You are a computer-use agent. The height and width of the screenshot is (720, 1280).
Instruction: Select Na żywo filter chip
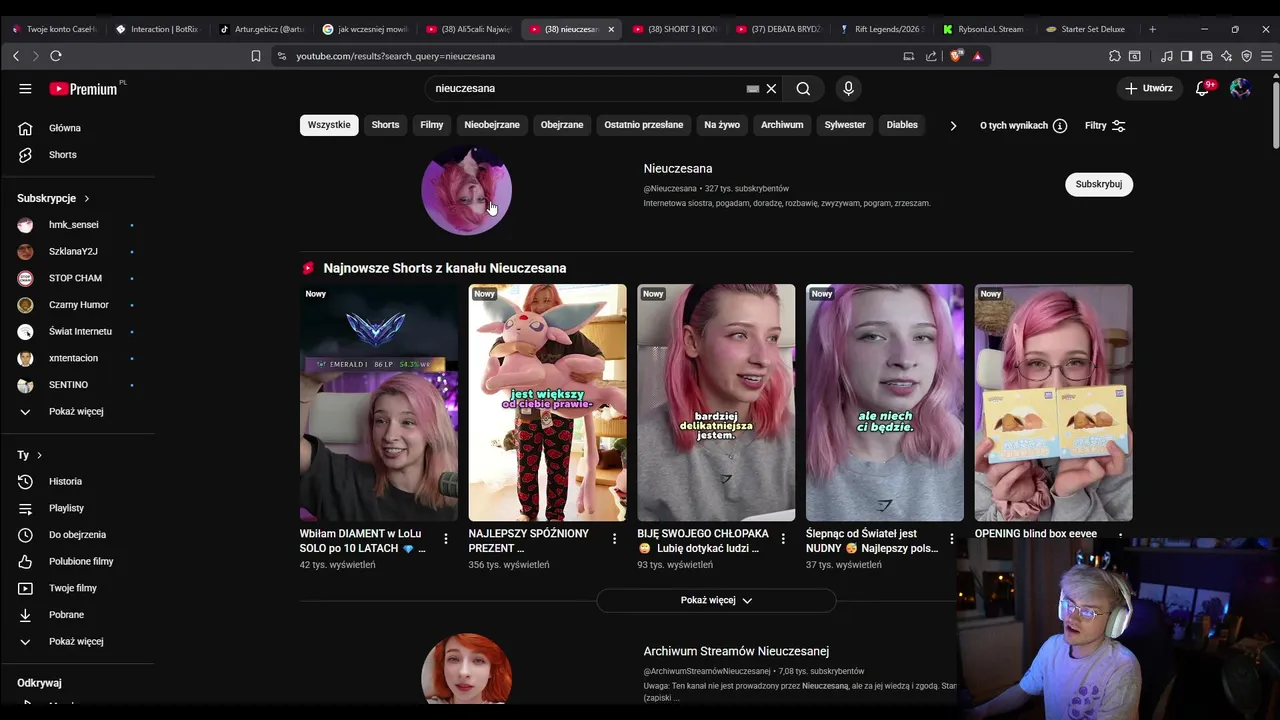tap(722, 125)
